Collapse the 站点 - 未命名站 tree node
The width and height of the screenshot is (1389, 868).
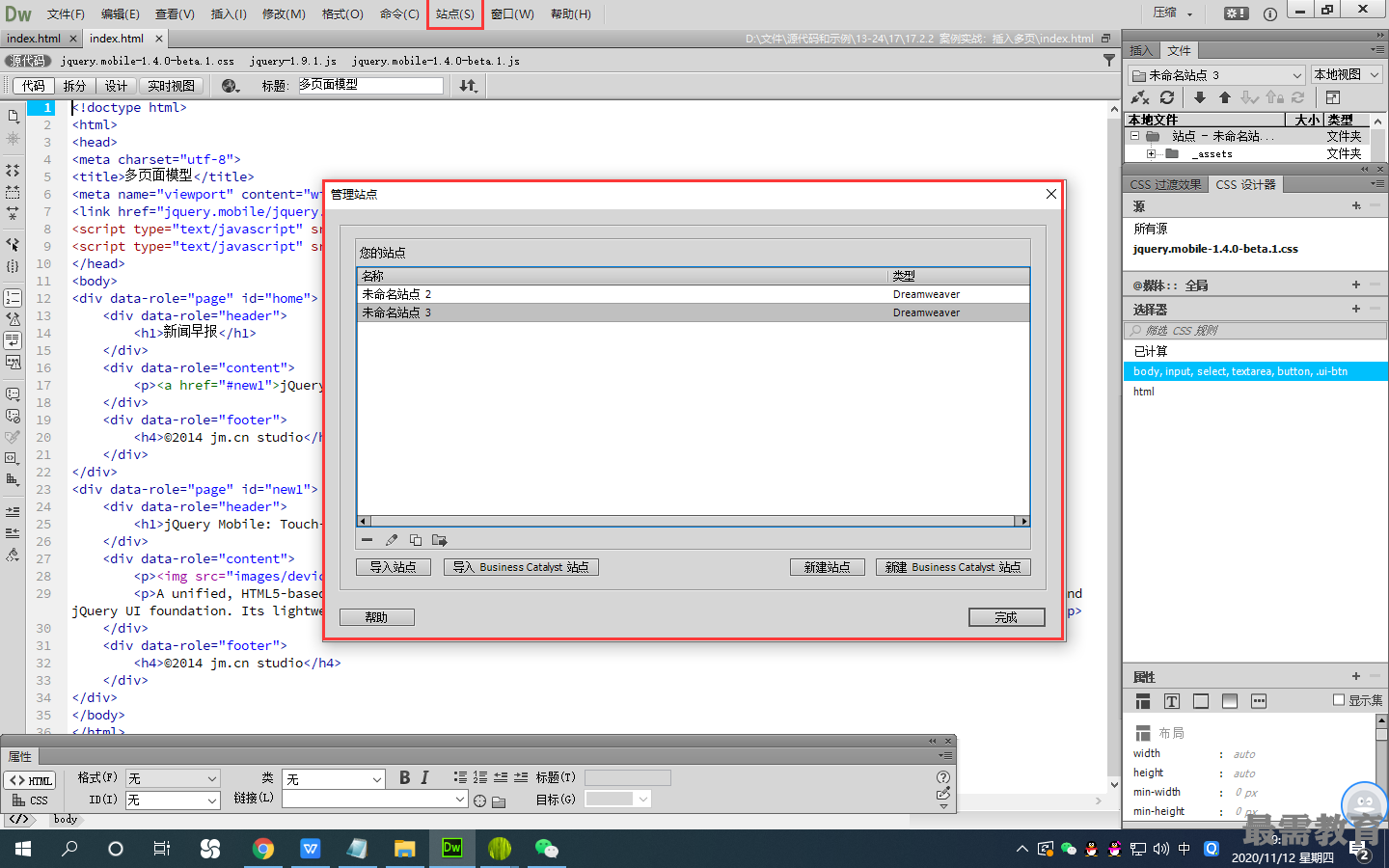point(1134,136)
